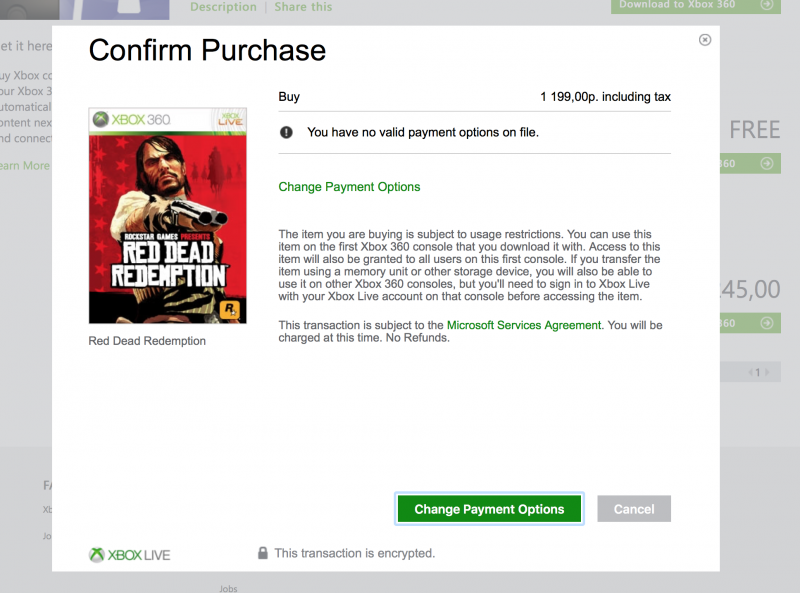Click 'This transaction is encrypted.' text
800x593 pixels.
(355, 553)
